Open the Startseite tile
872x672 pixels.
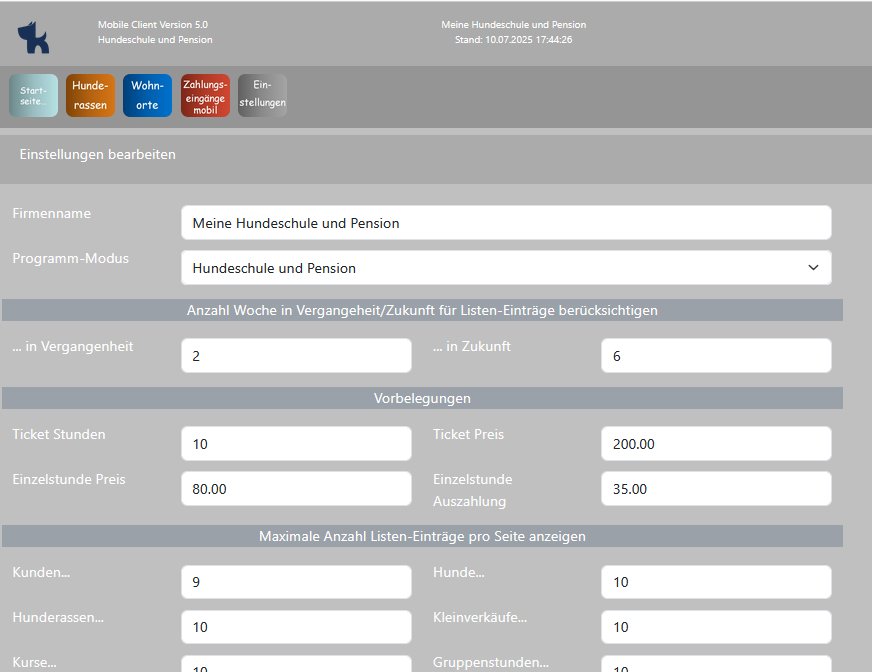pyautogui.click(x=33, y=96)
